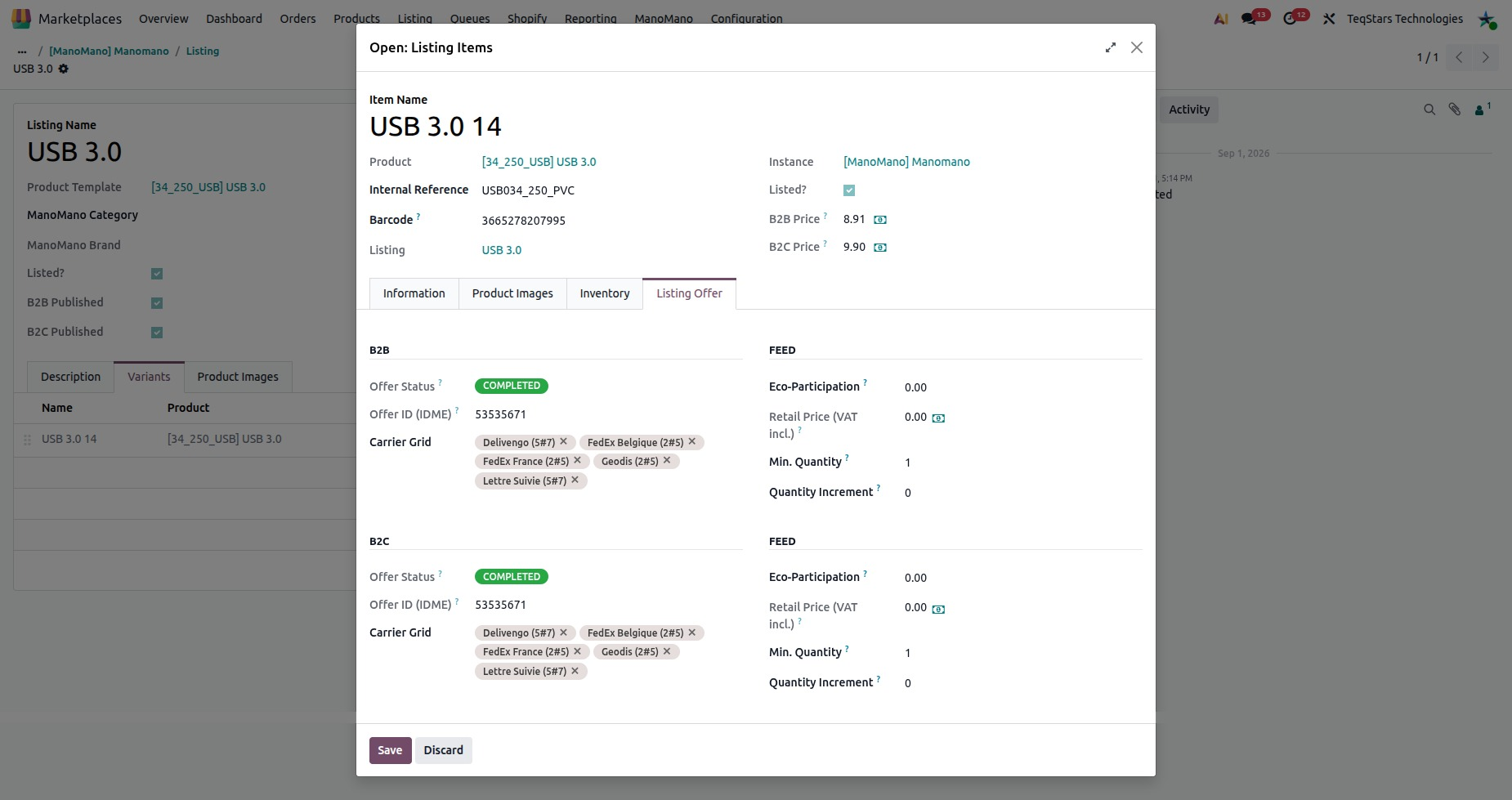Close the Listing Items dialog
The image size is (1512, 800).
click(1136, 47)
